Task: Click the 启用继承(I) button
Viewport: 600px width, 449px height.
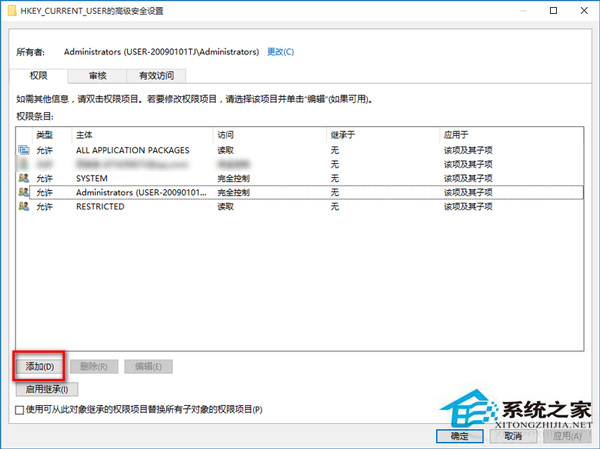Action: (x=49, y=389)
